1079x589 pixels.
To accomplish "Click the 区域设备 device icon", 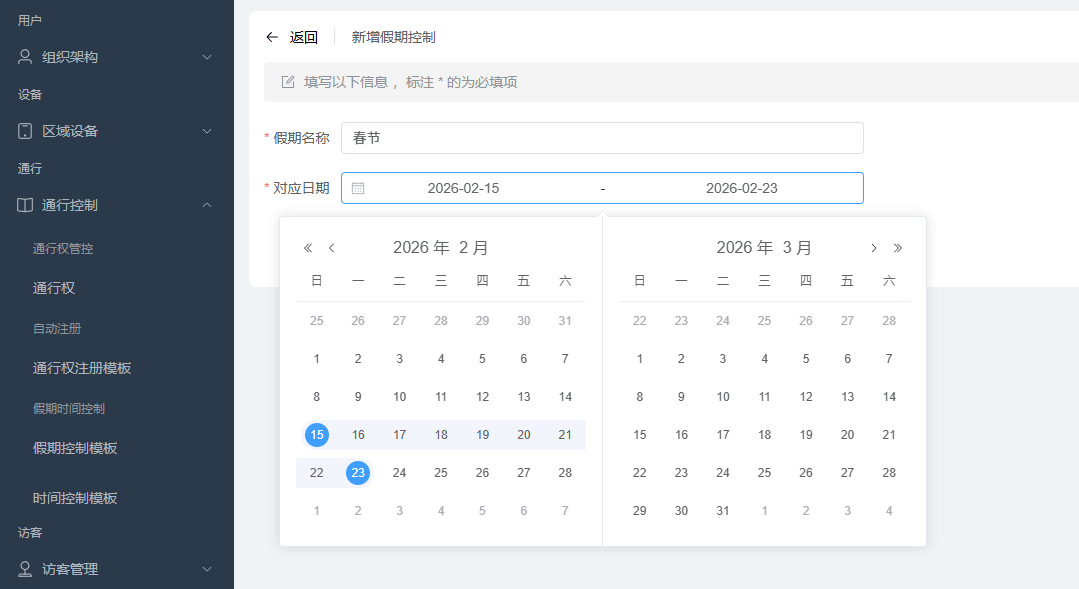I will pyautogui.click(x=26, y=131).
